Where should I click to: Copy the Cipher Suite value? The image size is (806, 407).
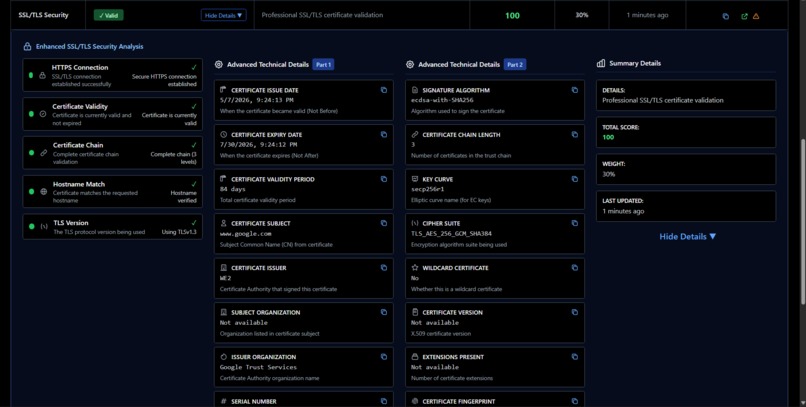(x=575, y=224)
